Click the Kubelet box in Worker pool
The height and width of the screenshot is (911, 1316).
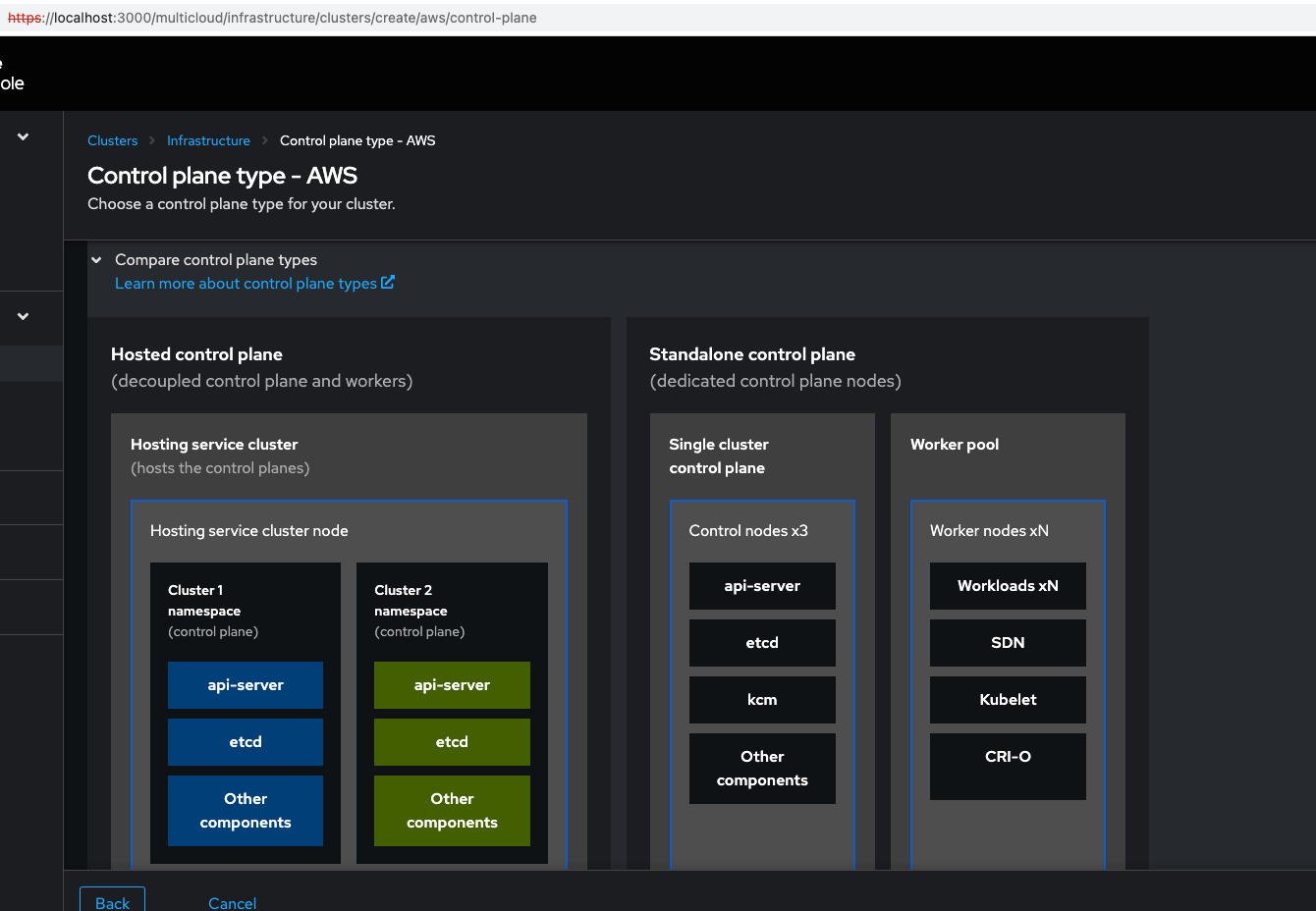(x=1008, y=700)
